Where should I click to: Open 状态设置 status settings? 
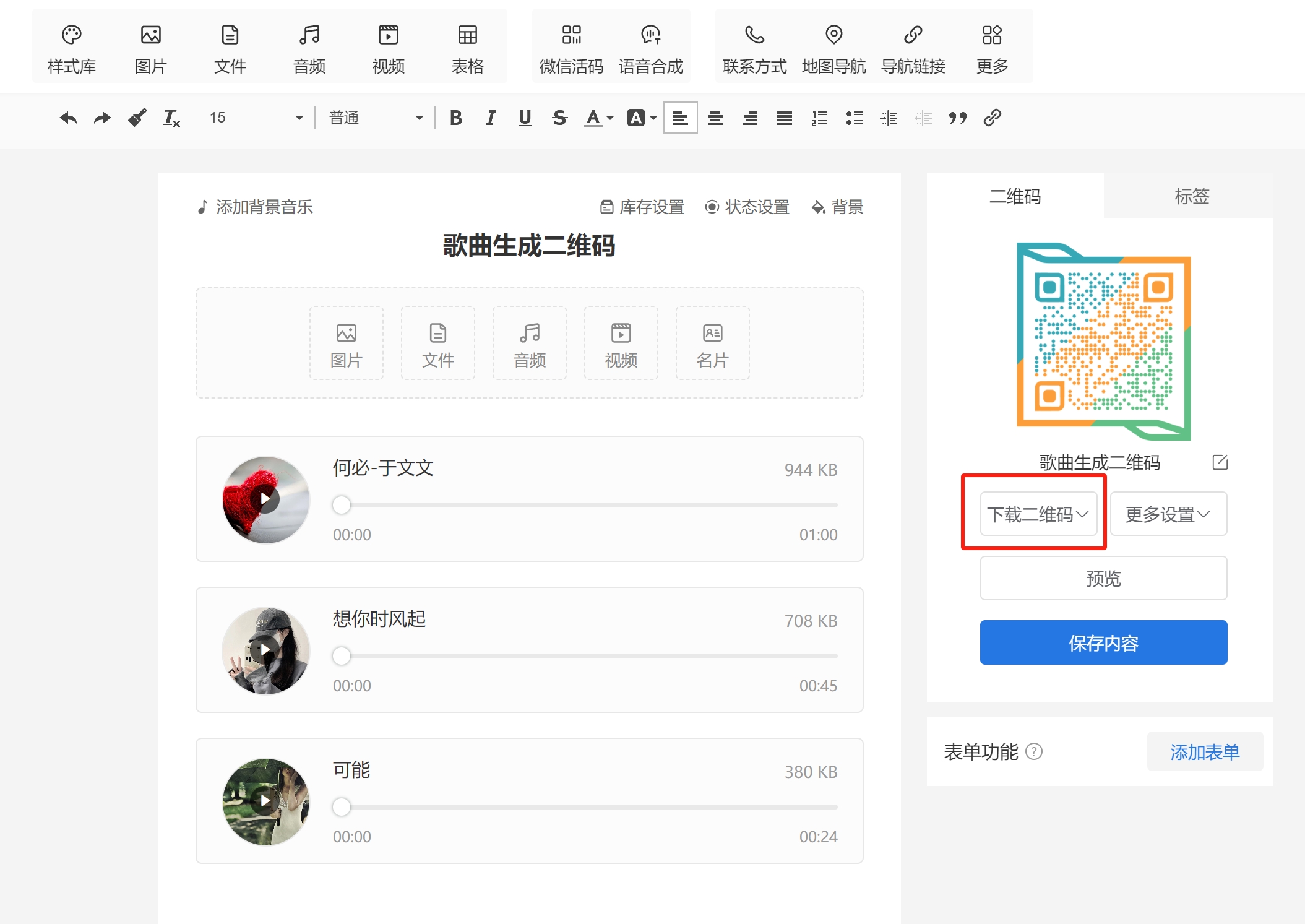747,207
